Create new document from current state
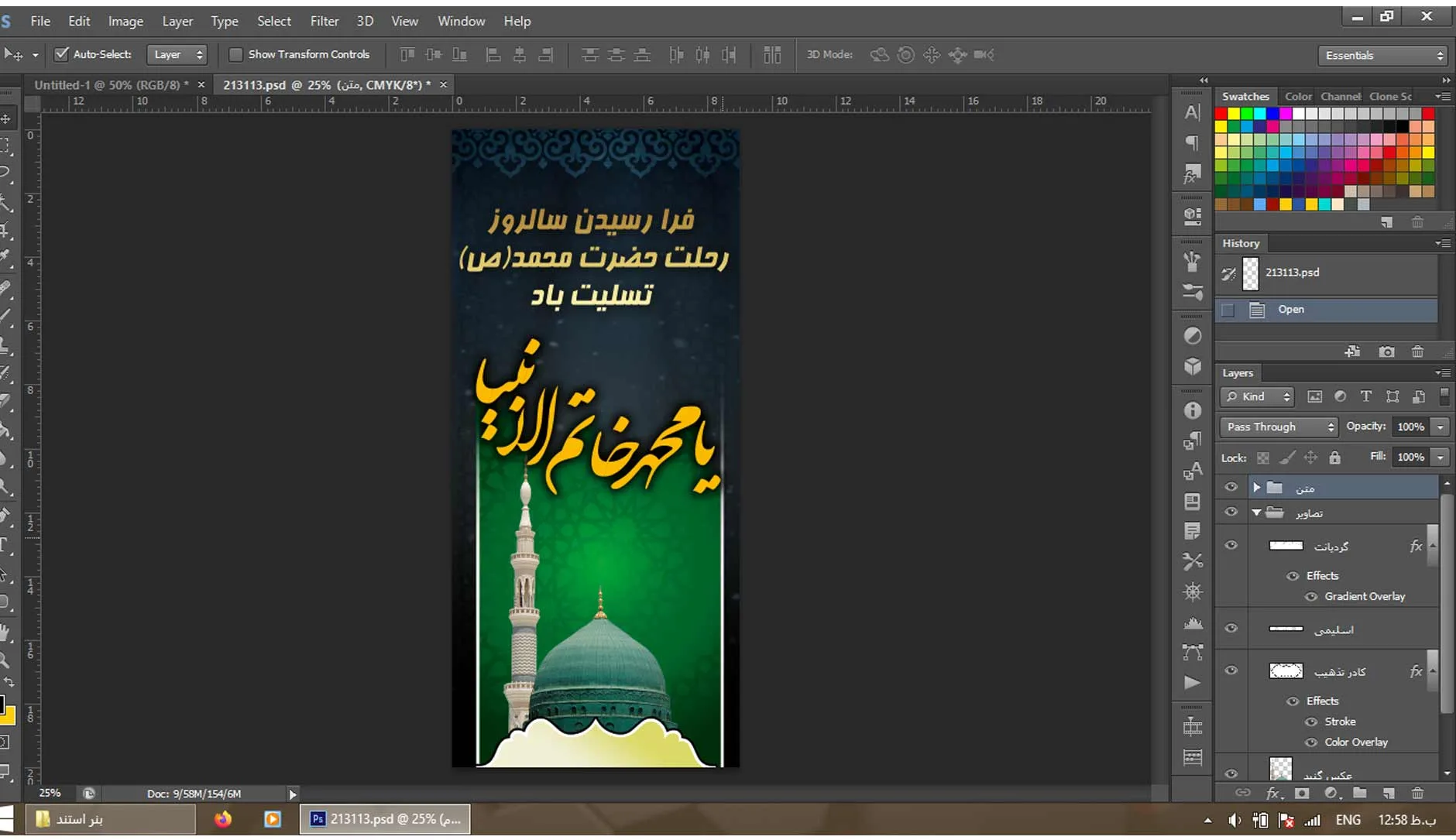This screenshot has height=840, width=1456. coord(1352,351)
